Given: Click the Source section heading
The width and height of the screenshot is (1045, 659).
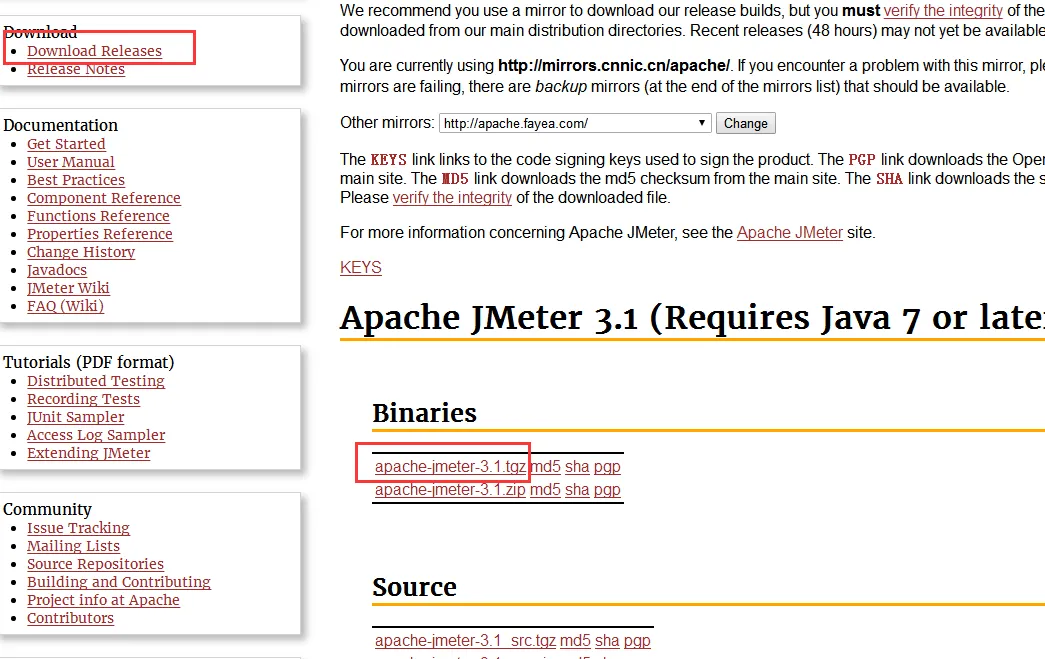Looking at the screenshot, I should [415, 587].
